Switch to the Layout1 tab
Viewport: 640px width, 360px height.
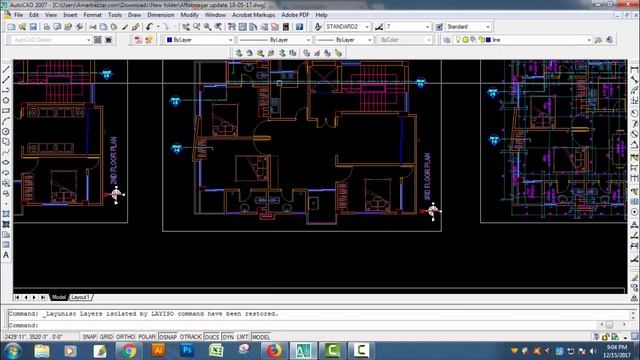(x=80, y=297)
